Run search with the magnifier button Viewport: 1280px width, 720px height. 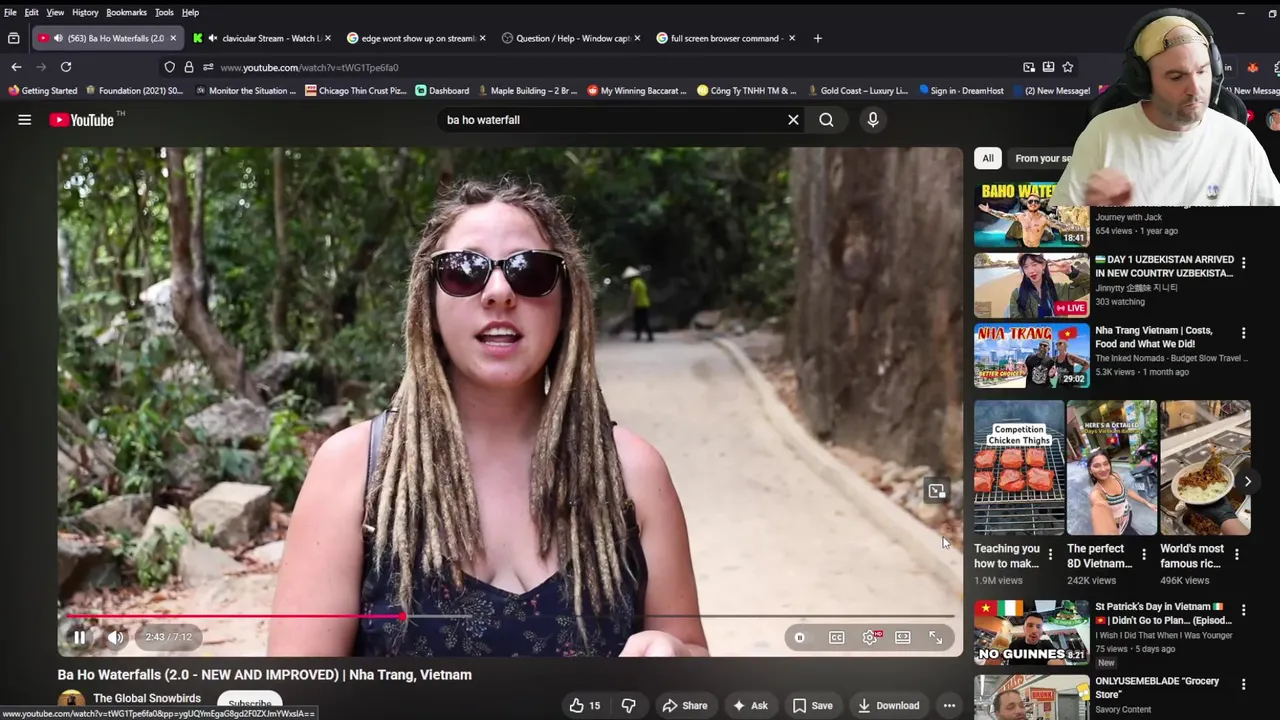click(826, 120)
